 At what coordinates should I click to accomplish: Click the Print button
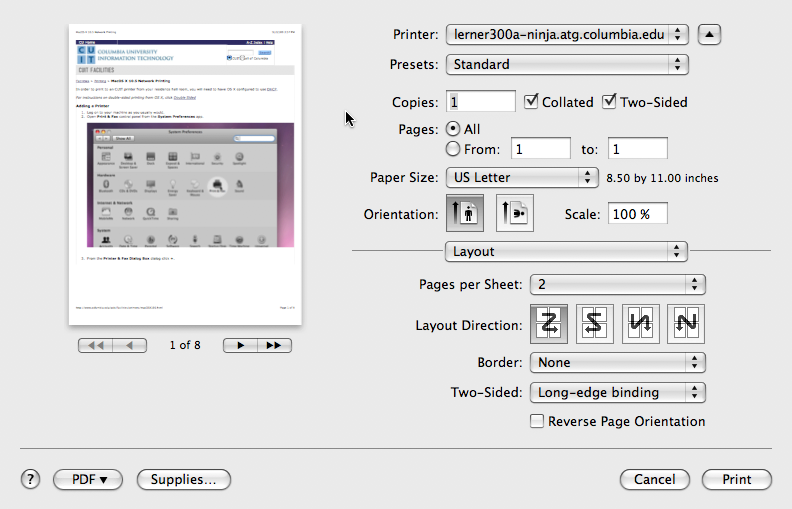pyautogui.click(x=737, y=479)
